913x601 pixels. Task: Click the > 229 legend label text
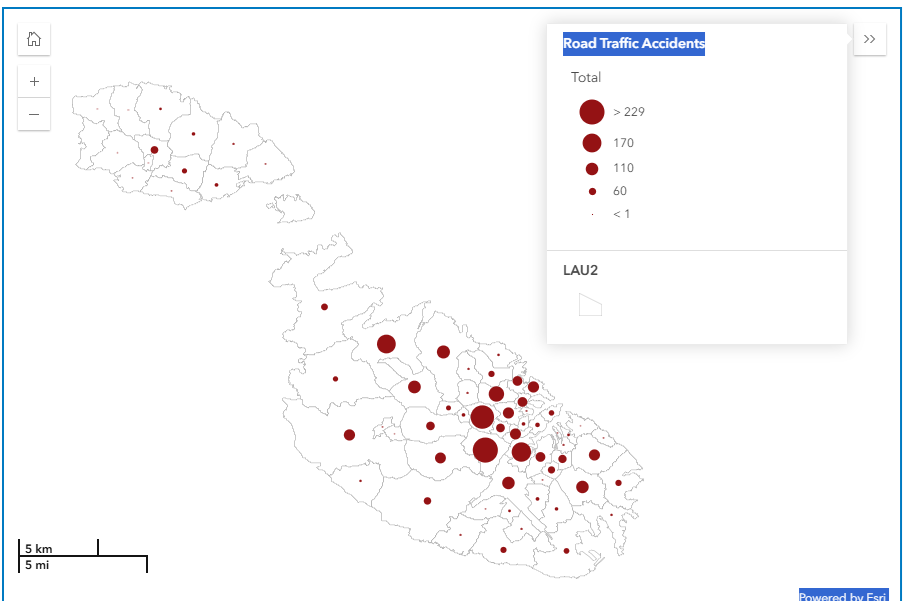pyautogui.click(x=629, y=112)
